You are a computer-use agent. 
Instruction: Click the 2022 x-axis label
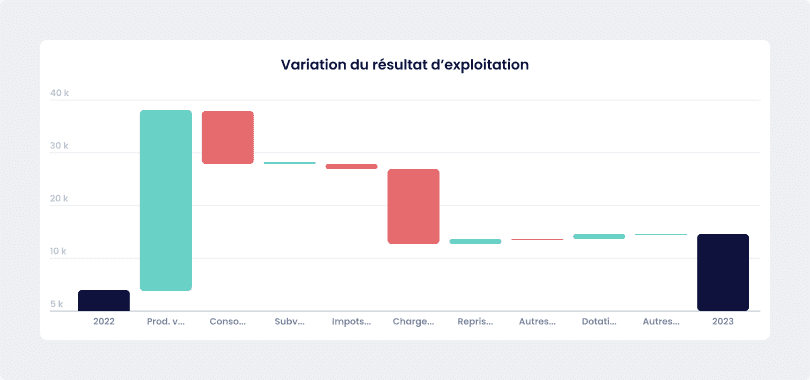point(104,321)
